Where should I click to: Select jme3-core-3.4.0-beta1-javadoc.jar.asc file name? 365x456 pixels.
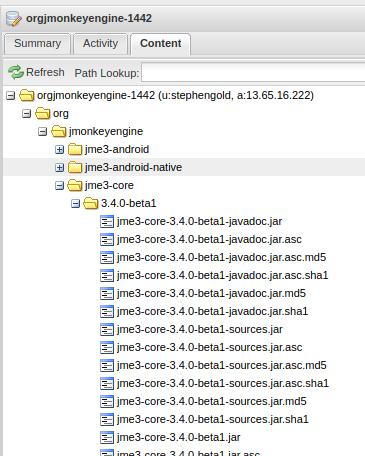tap(209, 239)
